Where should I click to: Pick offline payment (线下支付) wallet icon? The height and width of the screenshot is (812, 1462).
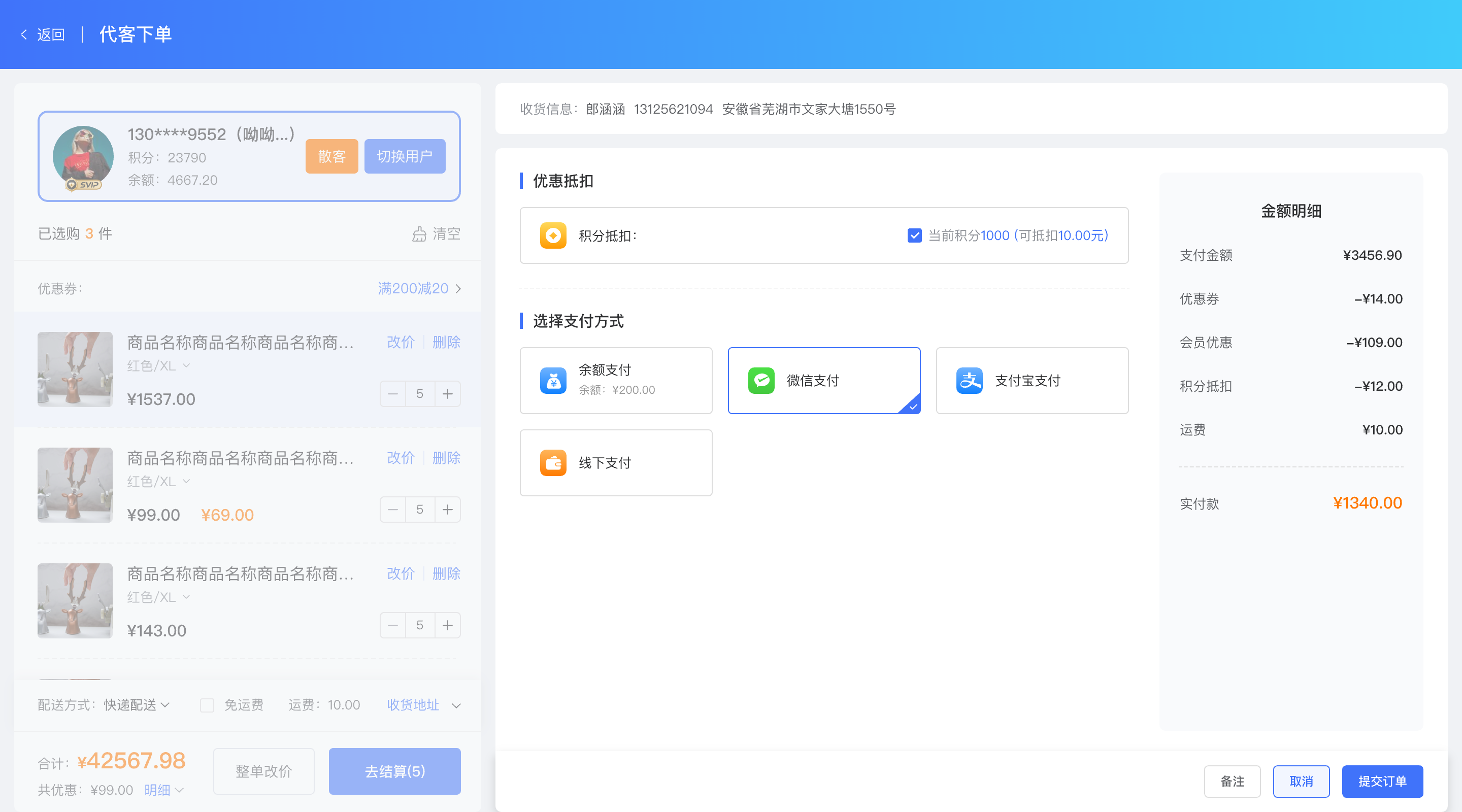pyautogui.click(x=553, y=463)
